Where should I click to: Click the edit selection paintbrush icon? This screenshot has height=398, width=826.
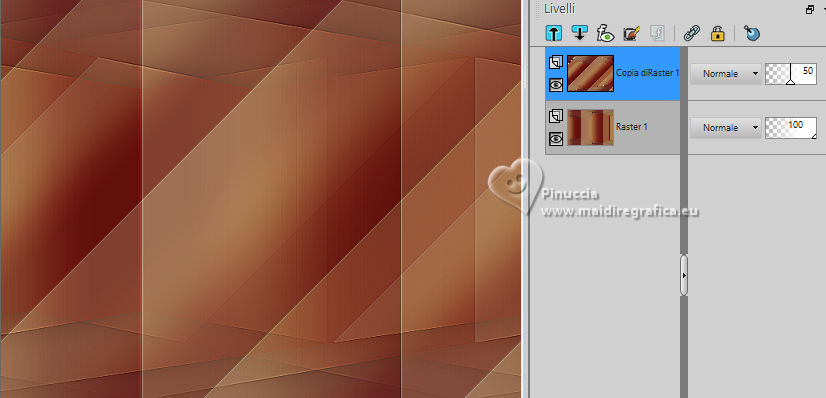[x=631, y=34]
